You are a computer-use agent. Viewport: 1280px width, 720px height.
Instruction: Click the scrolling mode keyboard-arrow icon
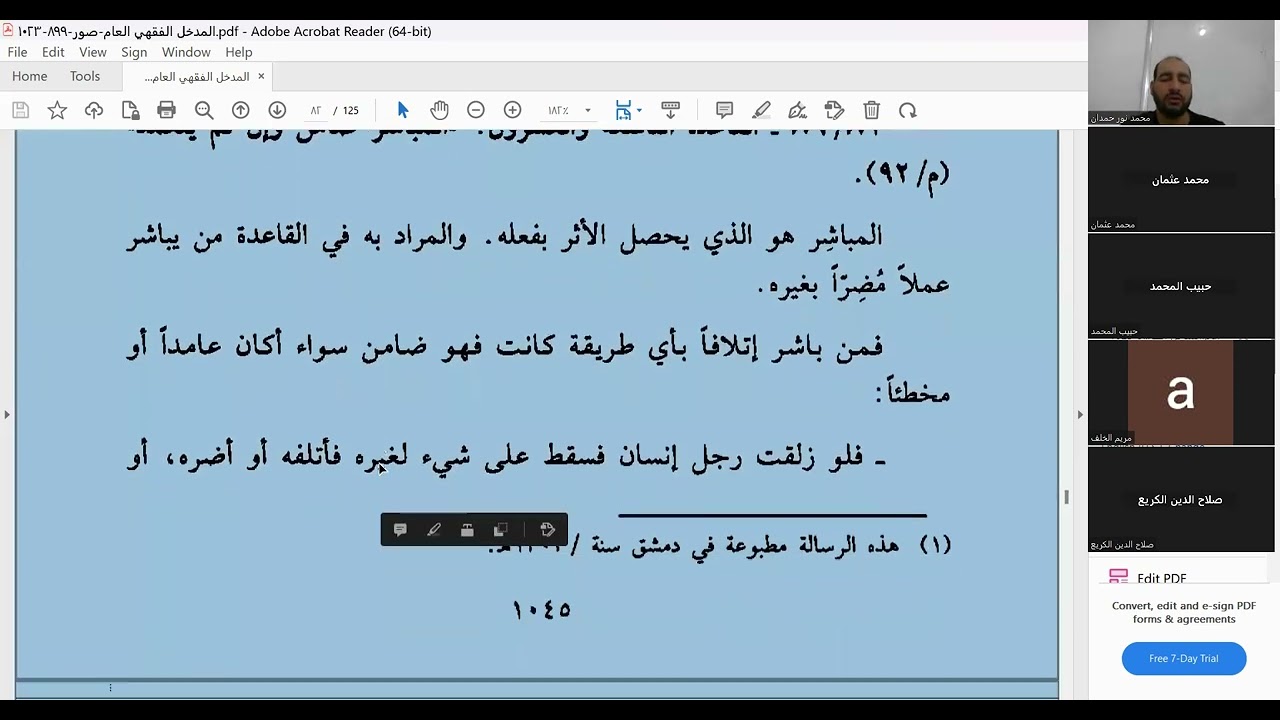pyautogui.click(x=671, y=110)
